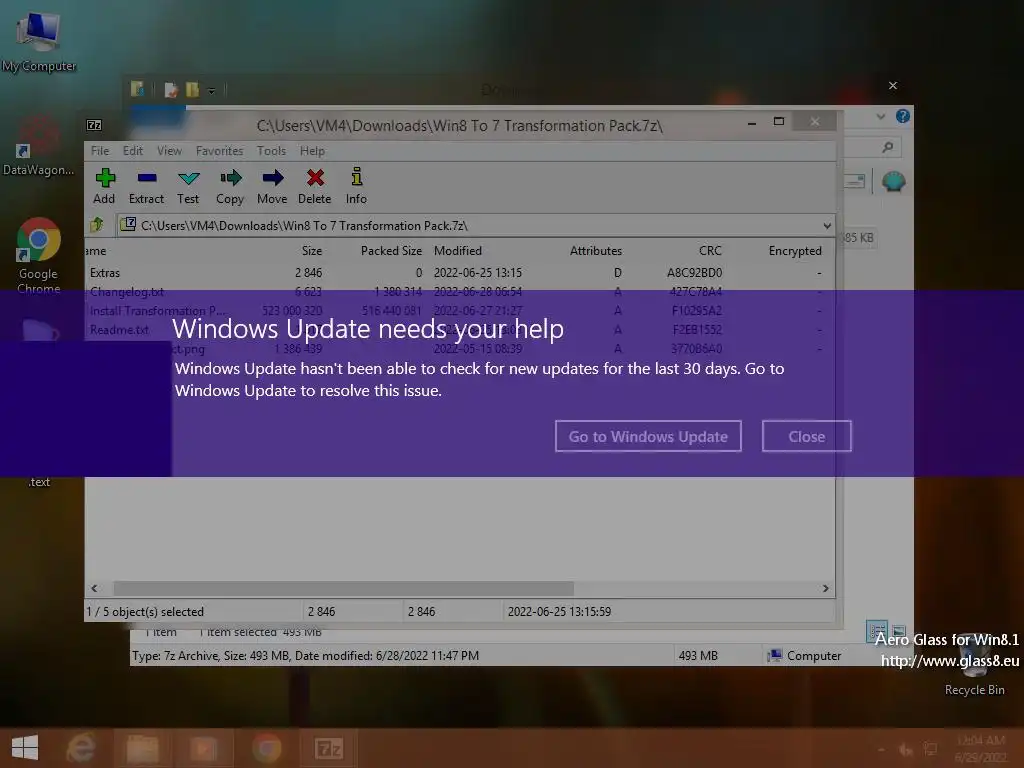Click the Explorer window search magnifier
This screenshot has height=768, width=1024.
887,148
